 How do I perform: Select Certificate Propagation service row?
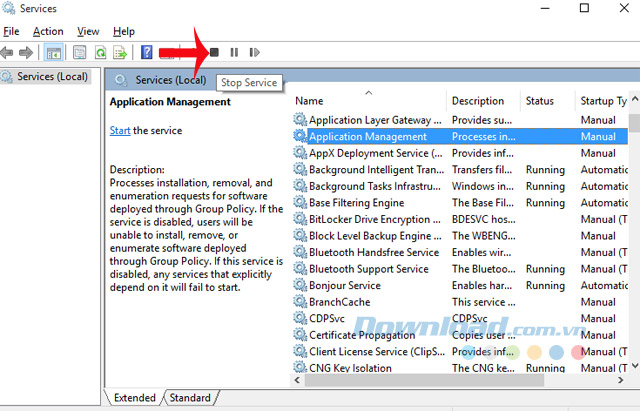point(460,335)
